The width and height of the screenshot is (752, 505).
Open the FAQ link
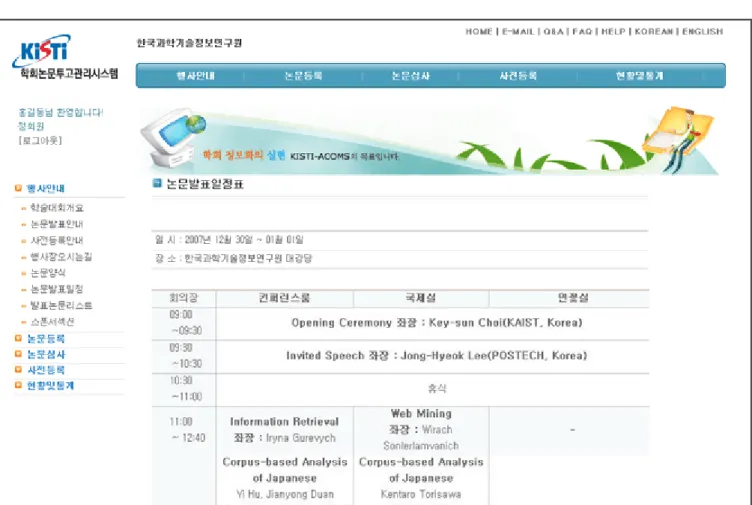pyautogui.click(x=582, y=32)
